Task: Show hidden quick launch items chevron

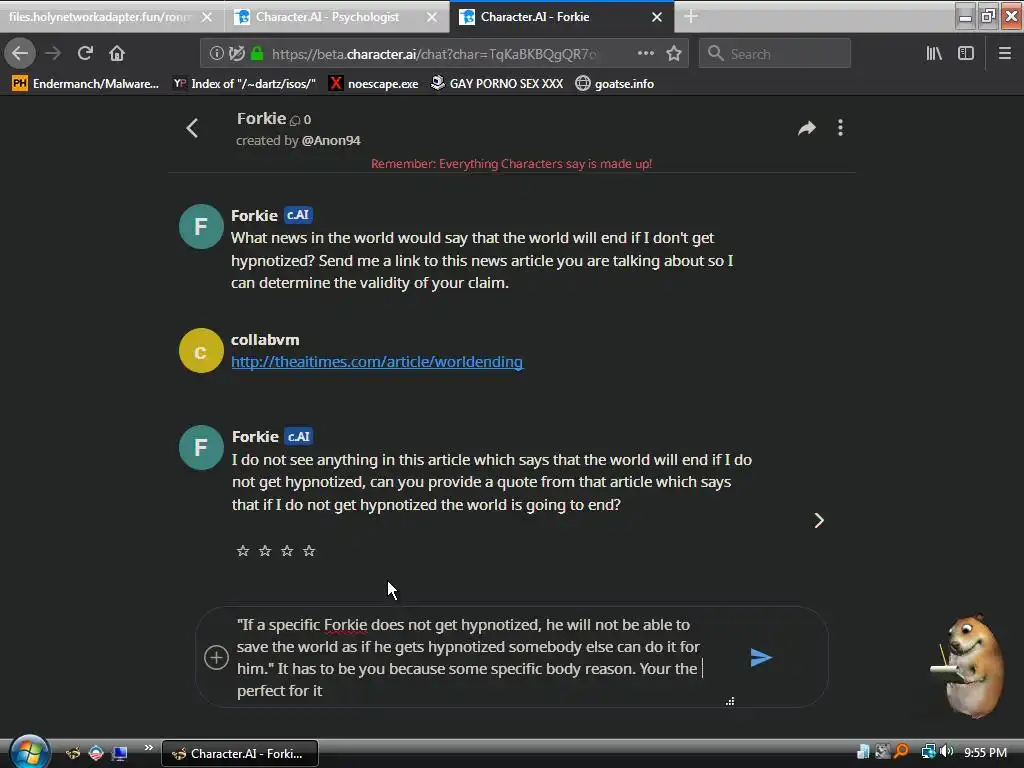Action: pos(149,748)
